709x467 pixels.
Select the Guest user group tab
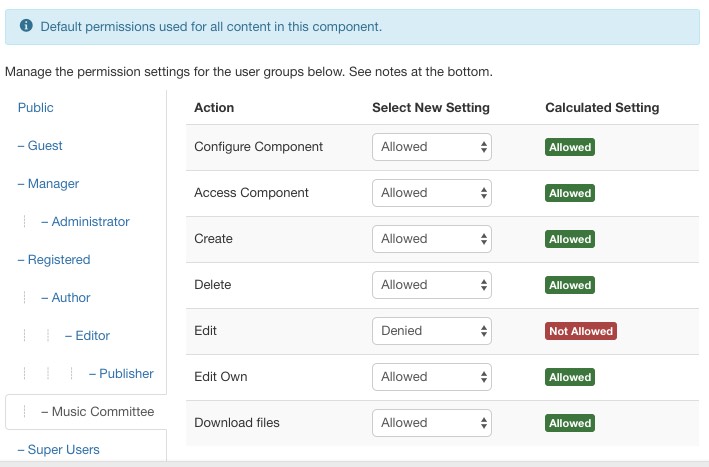[x=40, y=146]
